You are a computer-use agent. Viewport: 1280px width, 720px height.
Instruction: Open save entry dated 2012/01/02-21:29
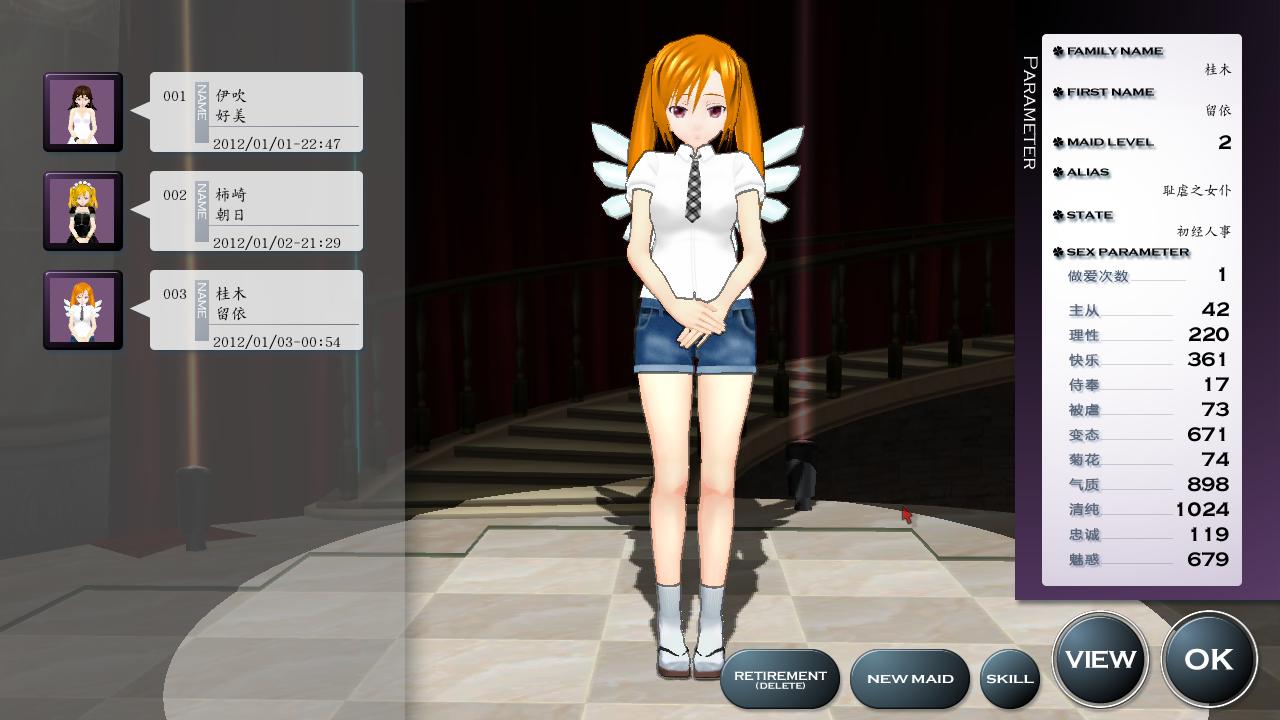click(256, 211)
